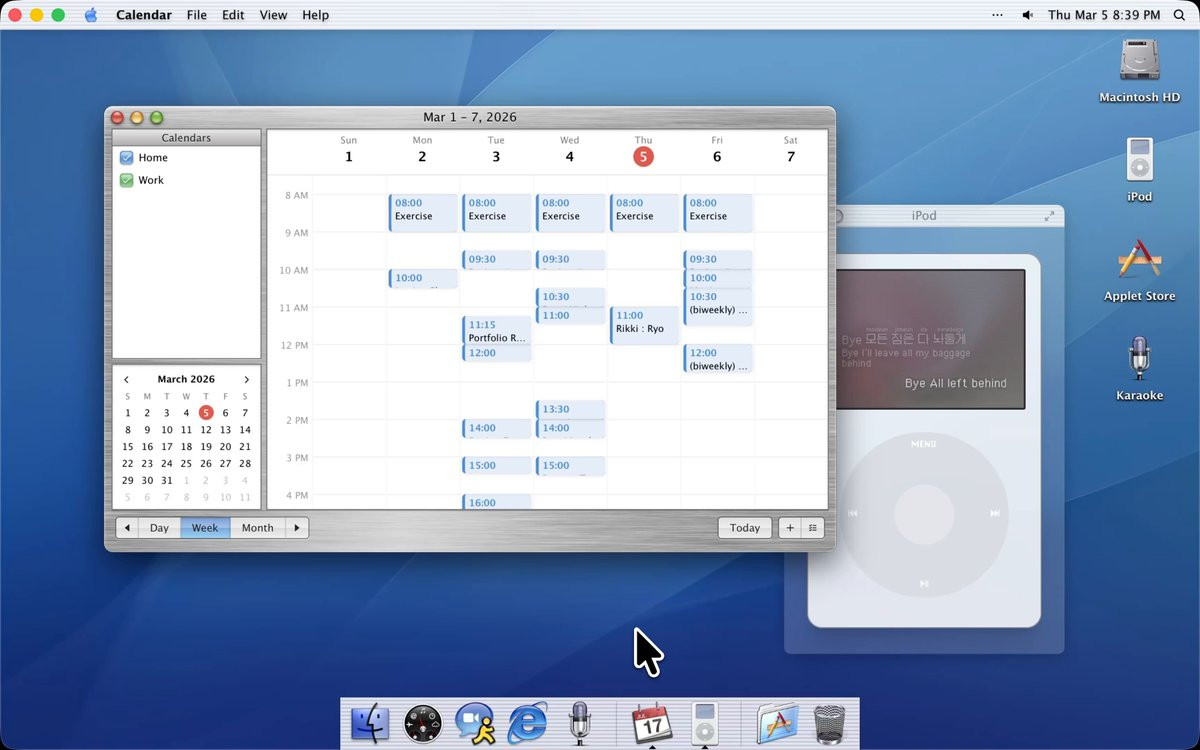Open the event list view icon
Viewport: 1200px width, 750px height.
coord(813,528)
